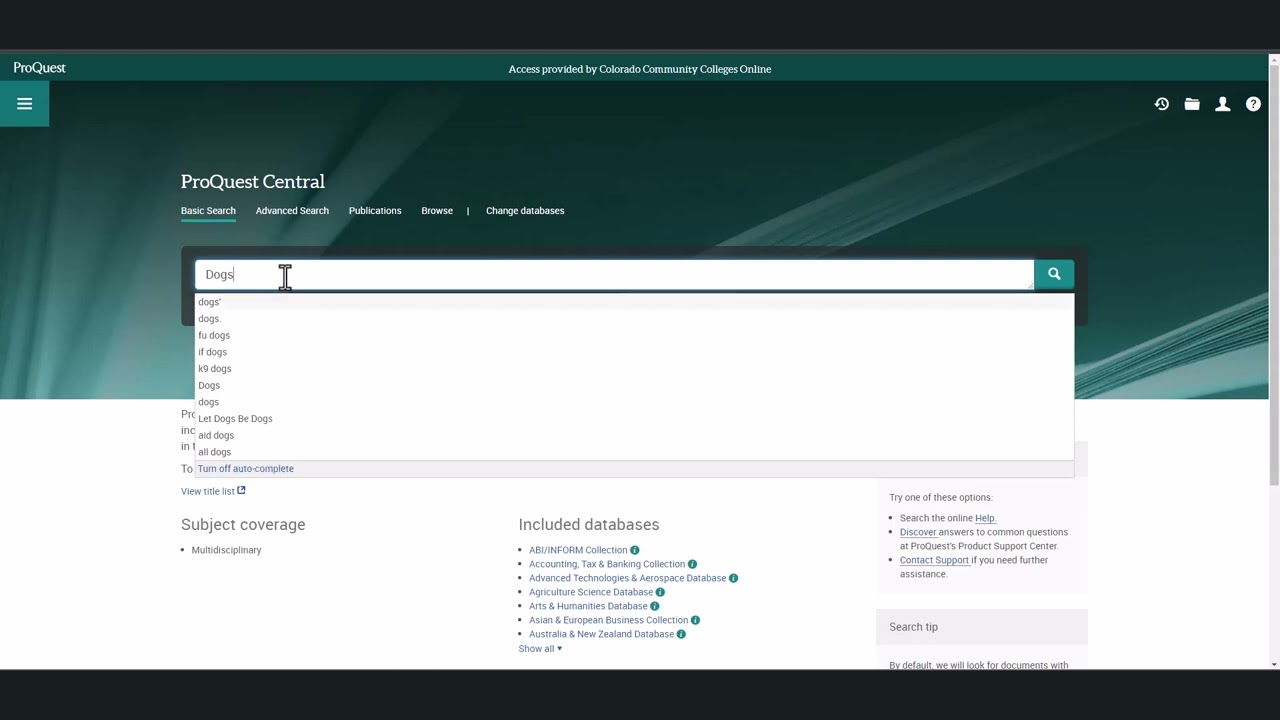Select "all dogs" suggestion
The width and height of the screenshot is (1280, 720).
634,452
